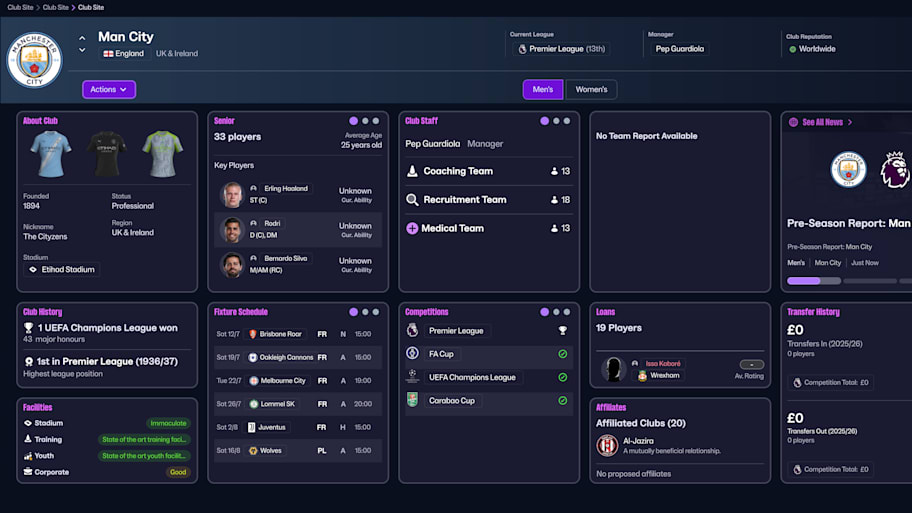This screenshot has width=912, height=513.
Task: Open the Wrexham club badge
Action: [x=642, y=376]
